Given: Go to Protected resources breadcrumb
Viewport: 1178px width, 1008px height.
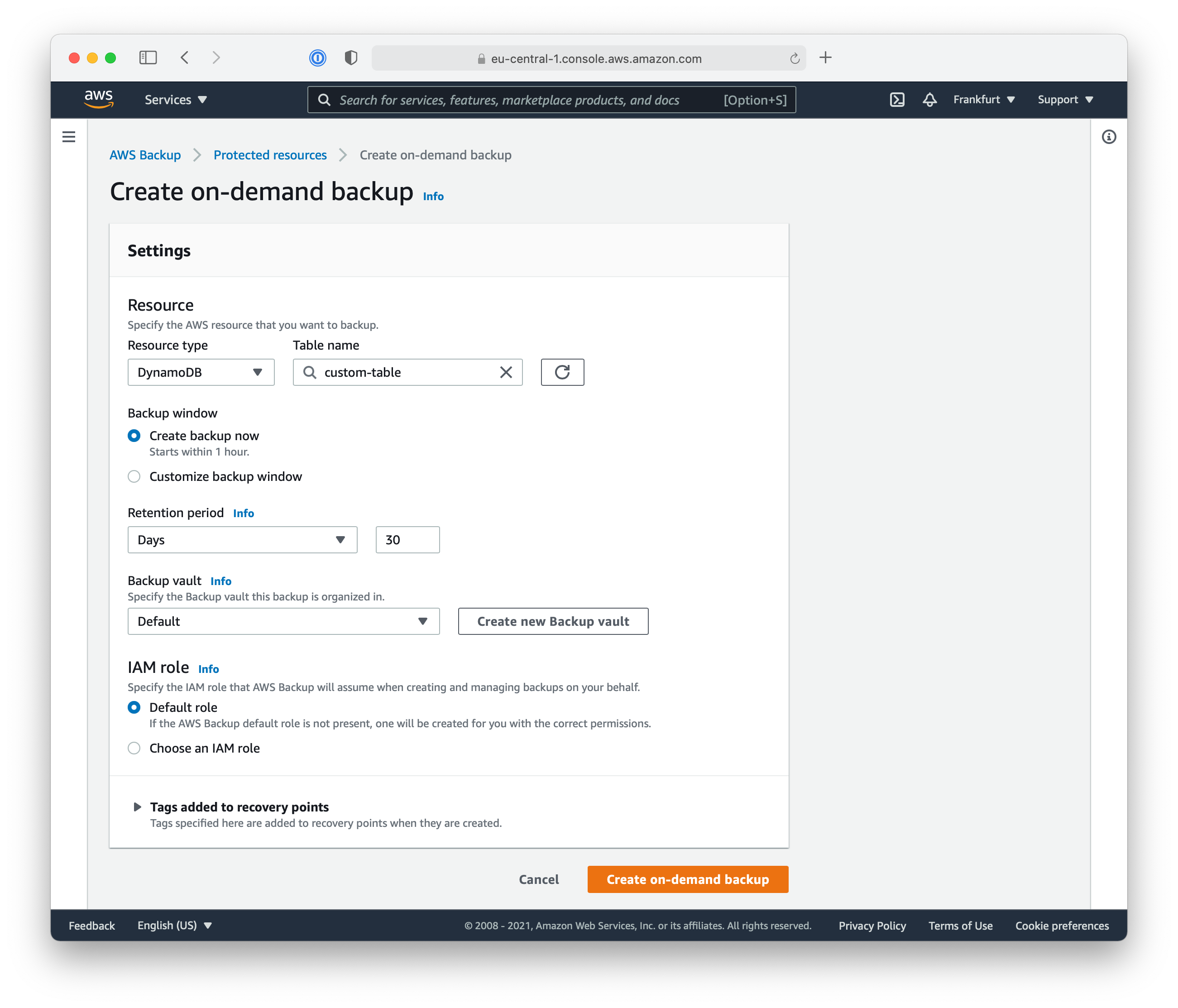Looking at the screenshot, I should click(270, 154).
